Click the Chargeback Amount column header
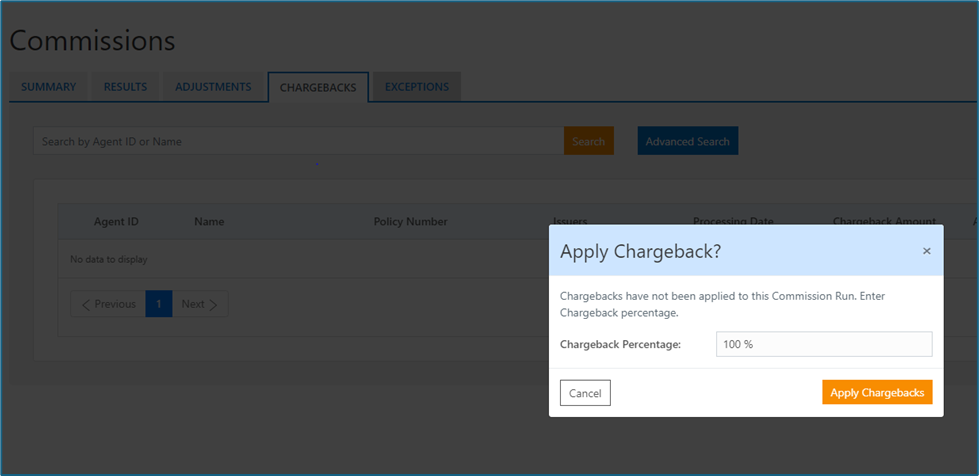The width and height of the screenshot is (979, 476). (884, 221)
